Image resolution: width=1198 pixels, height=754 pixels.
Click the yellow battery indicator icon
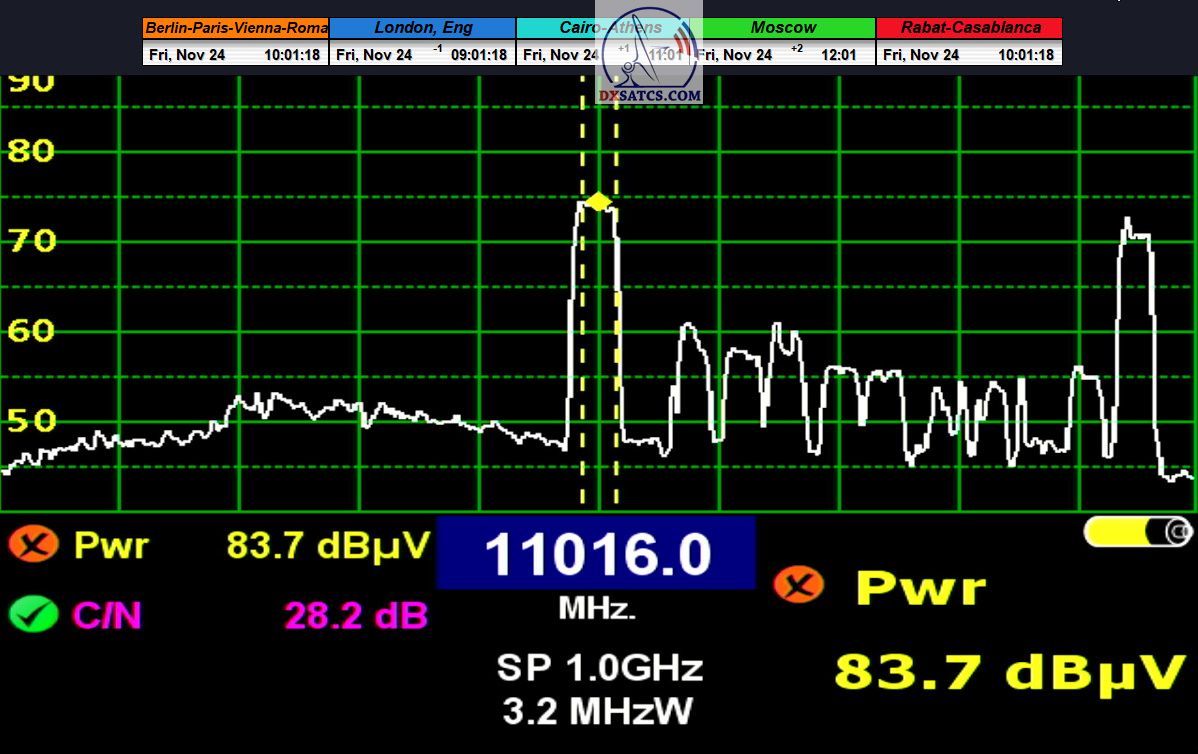[1138, 532]
